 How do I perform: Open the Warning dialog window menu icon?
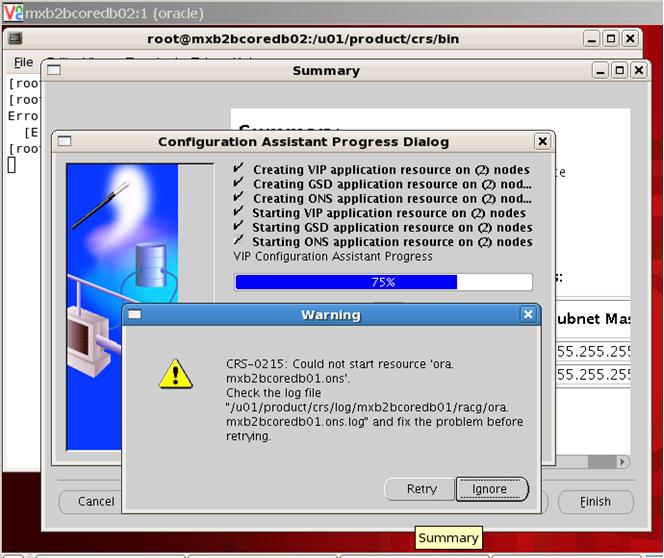pos(135,314)
